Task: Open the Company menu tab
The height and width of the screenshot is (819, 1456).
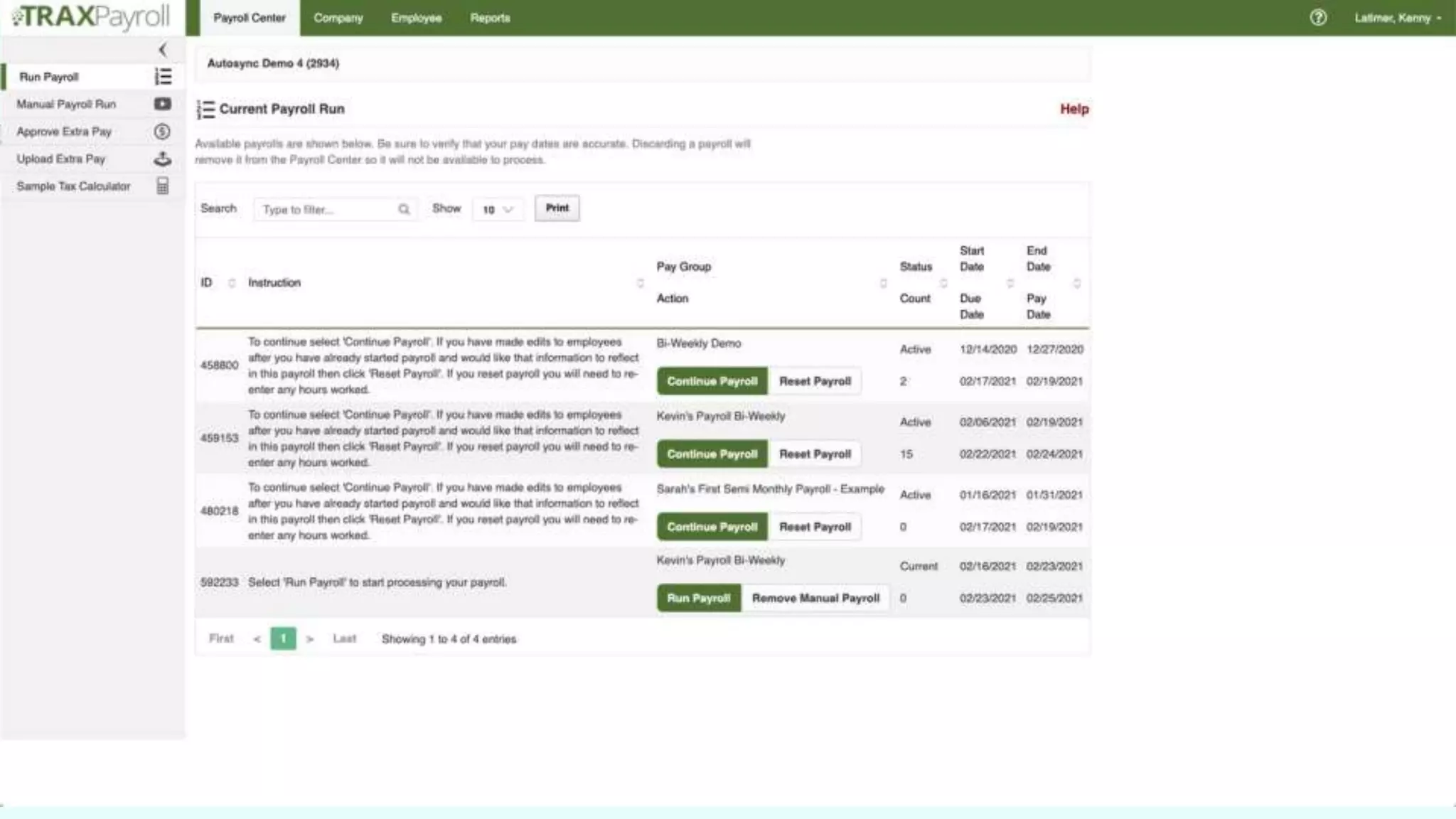Action: pyautogui.click(x=338, y=18)
